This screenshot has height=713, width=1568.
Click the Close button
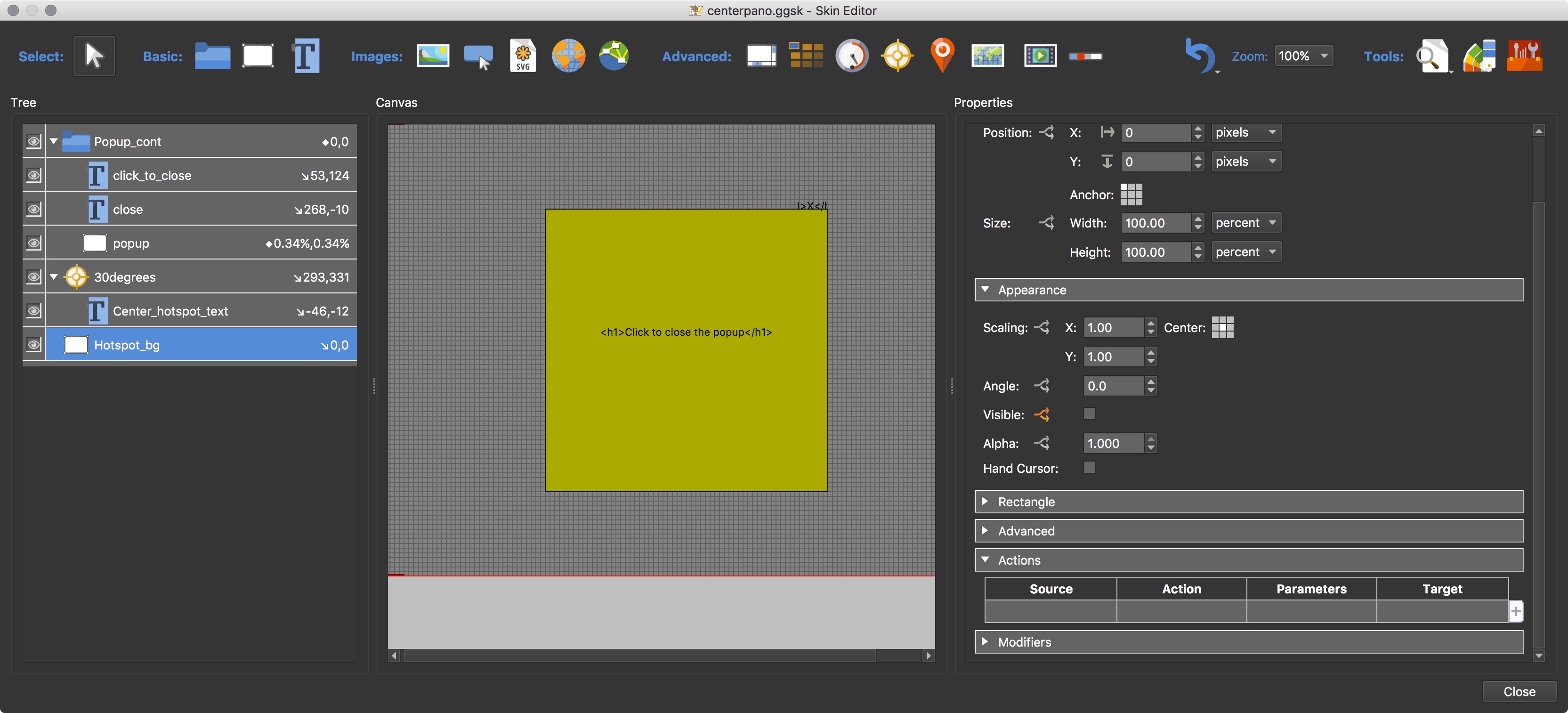coord(1520,691)
